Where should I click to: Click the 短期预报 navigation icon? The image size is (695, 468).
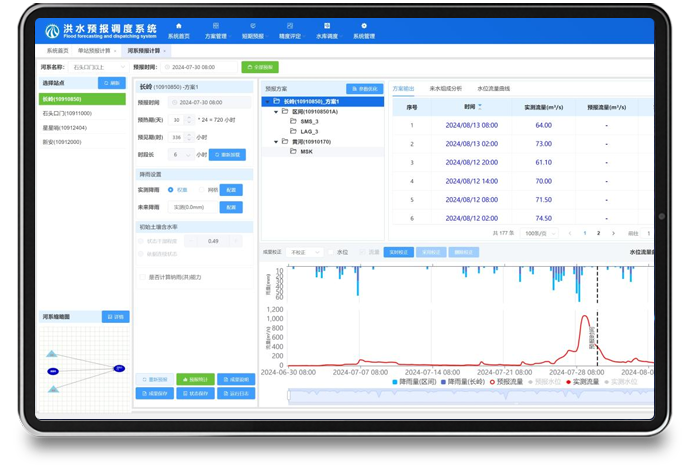[253, 25]
